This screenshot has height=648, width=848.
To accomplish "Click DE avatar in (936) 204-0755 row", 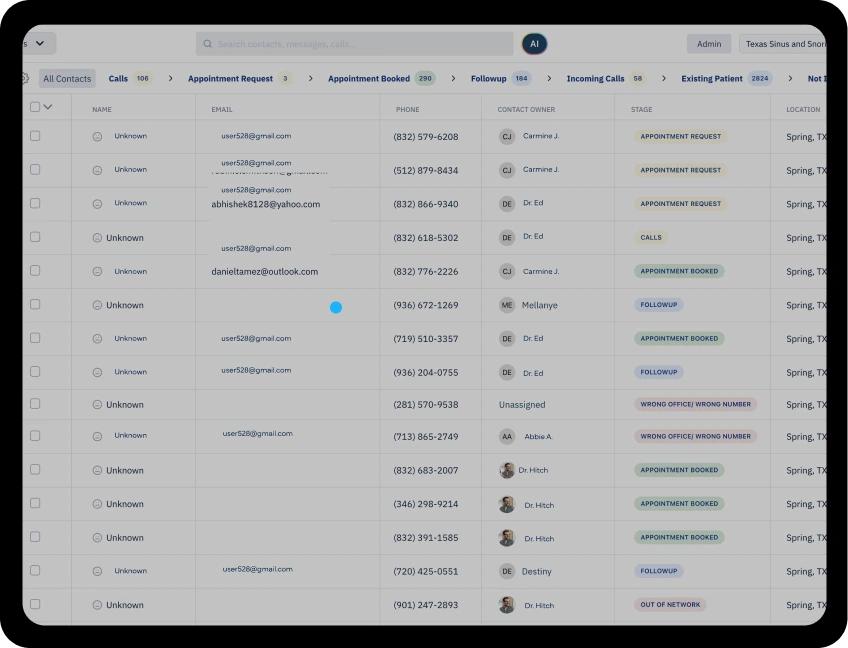I will tap(507, 372).
